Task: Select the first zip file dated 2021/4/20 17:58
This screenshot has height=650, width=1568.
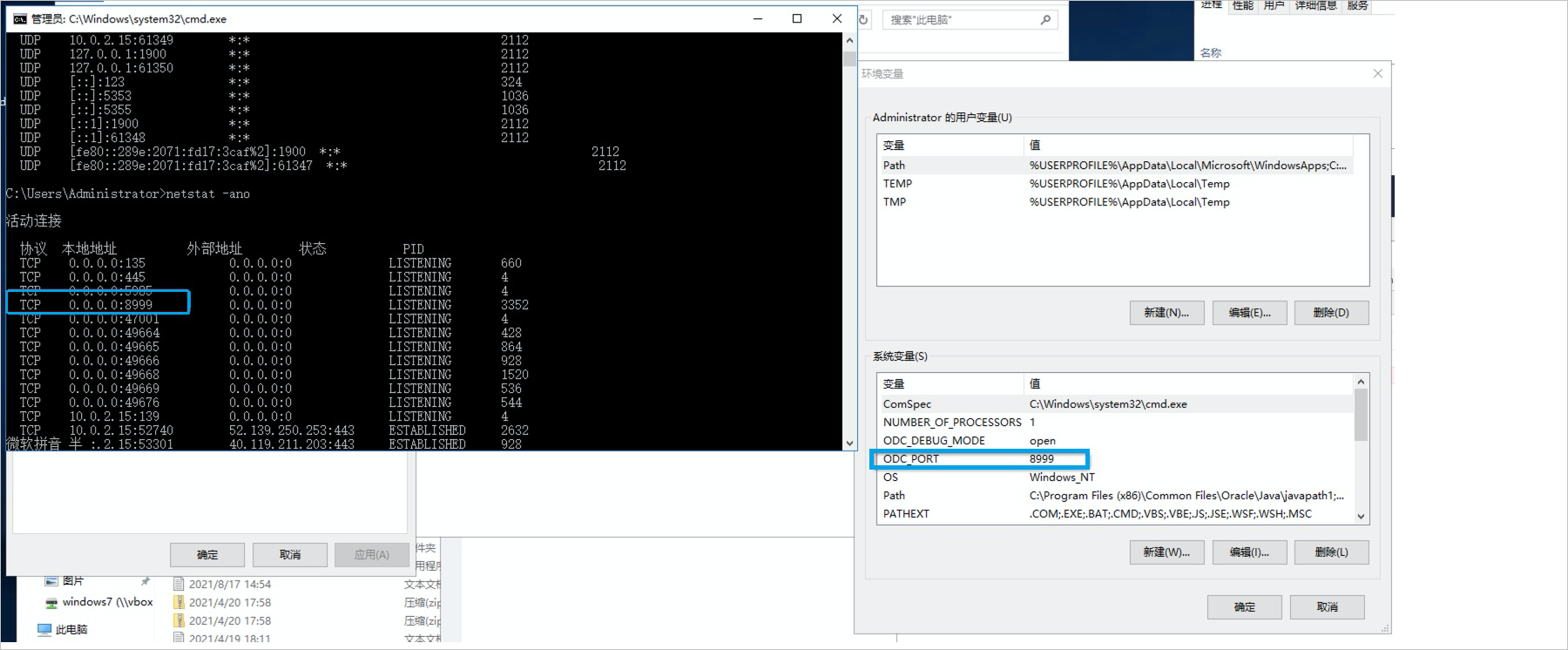Action: [x=179, y=603]
